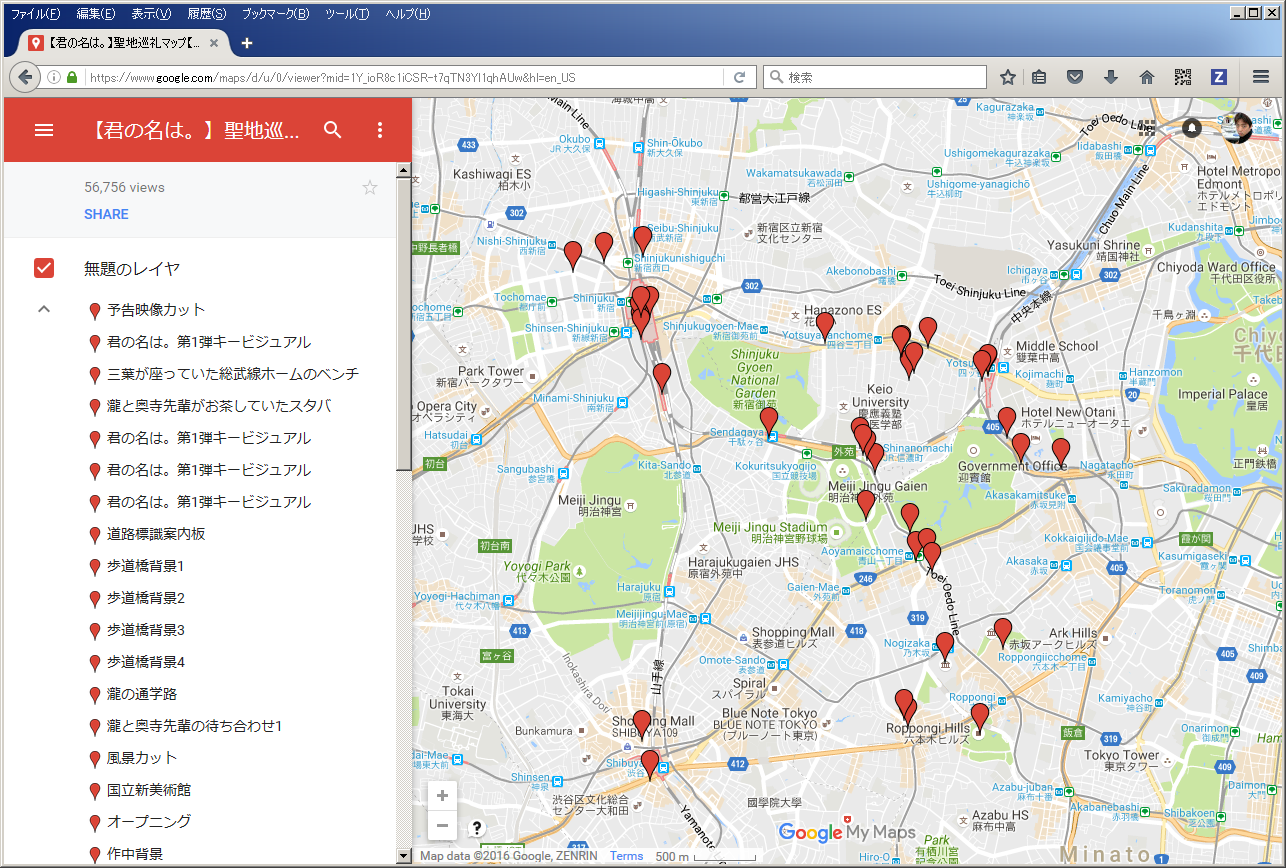Viewport: 1286px width, 868px height.
Task: Open the Firefox downloads arrow
Action: click(1111, 77)
